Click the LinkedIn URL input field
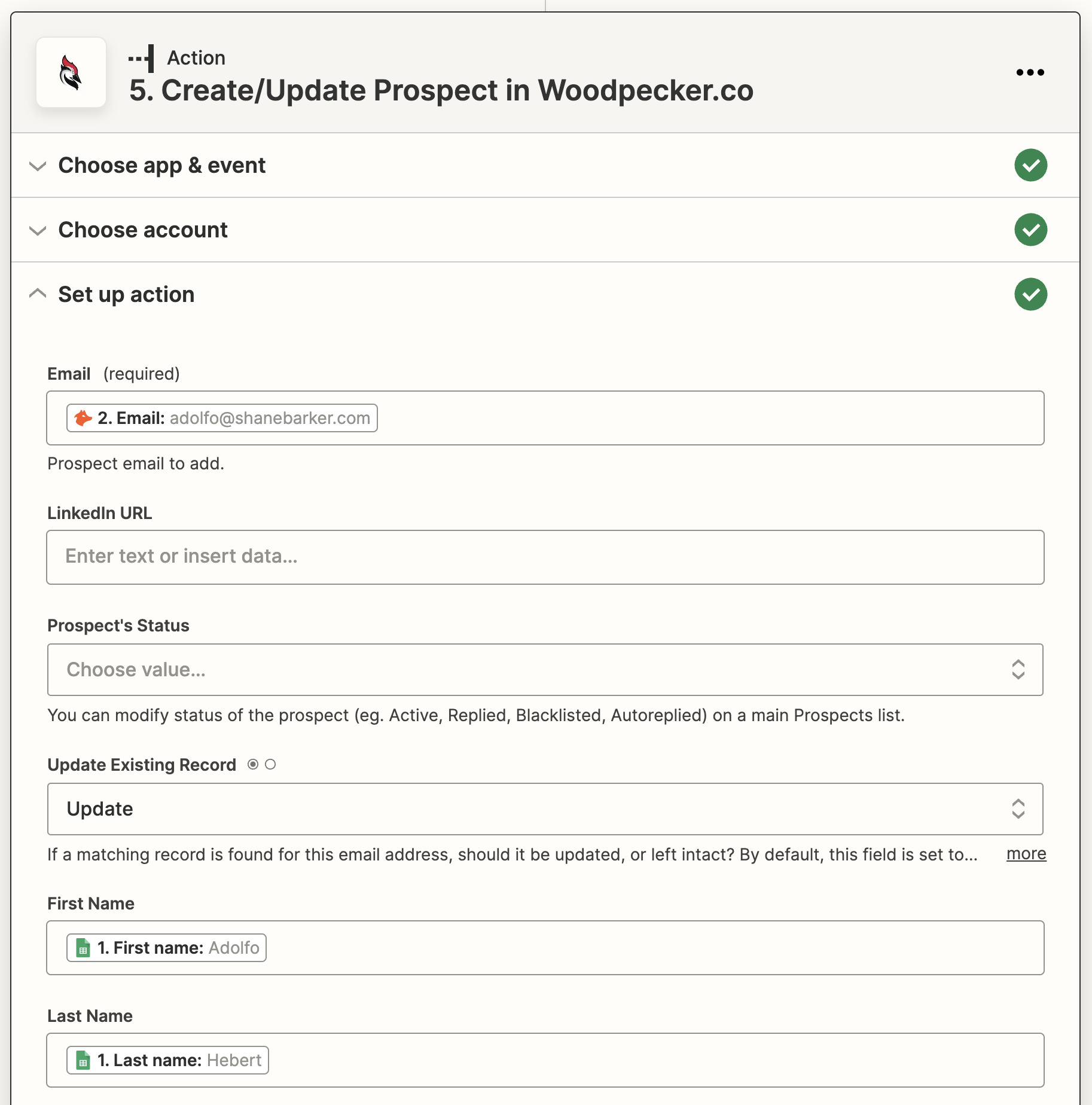This screenshot has height=1105, width=1092. pyautogui.click(x=545, y=557)
